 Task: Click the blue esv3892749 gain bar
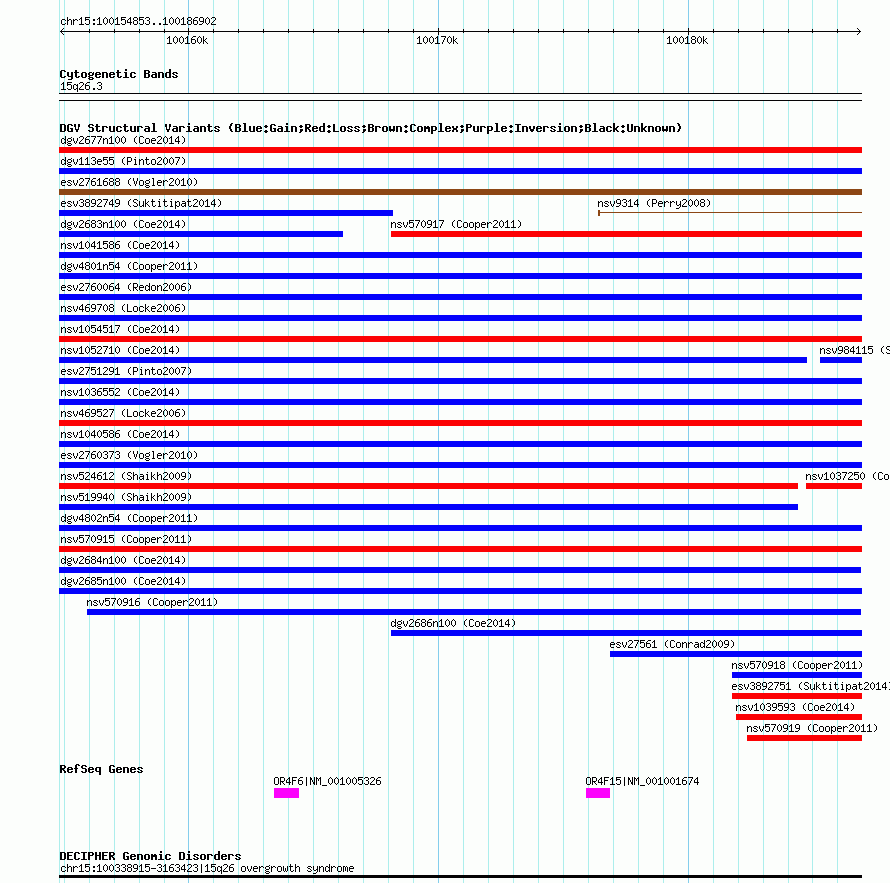pos(226,213)
